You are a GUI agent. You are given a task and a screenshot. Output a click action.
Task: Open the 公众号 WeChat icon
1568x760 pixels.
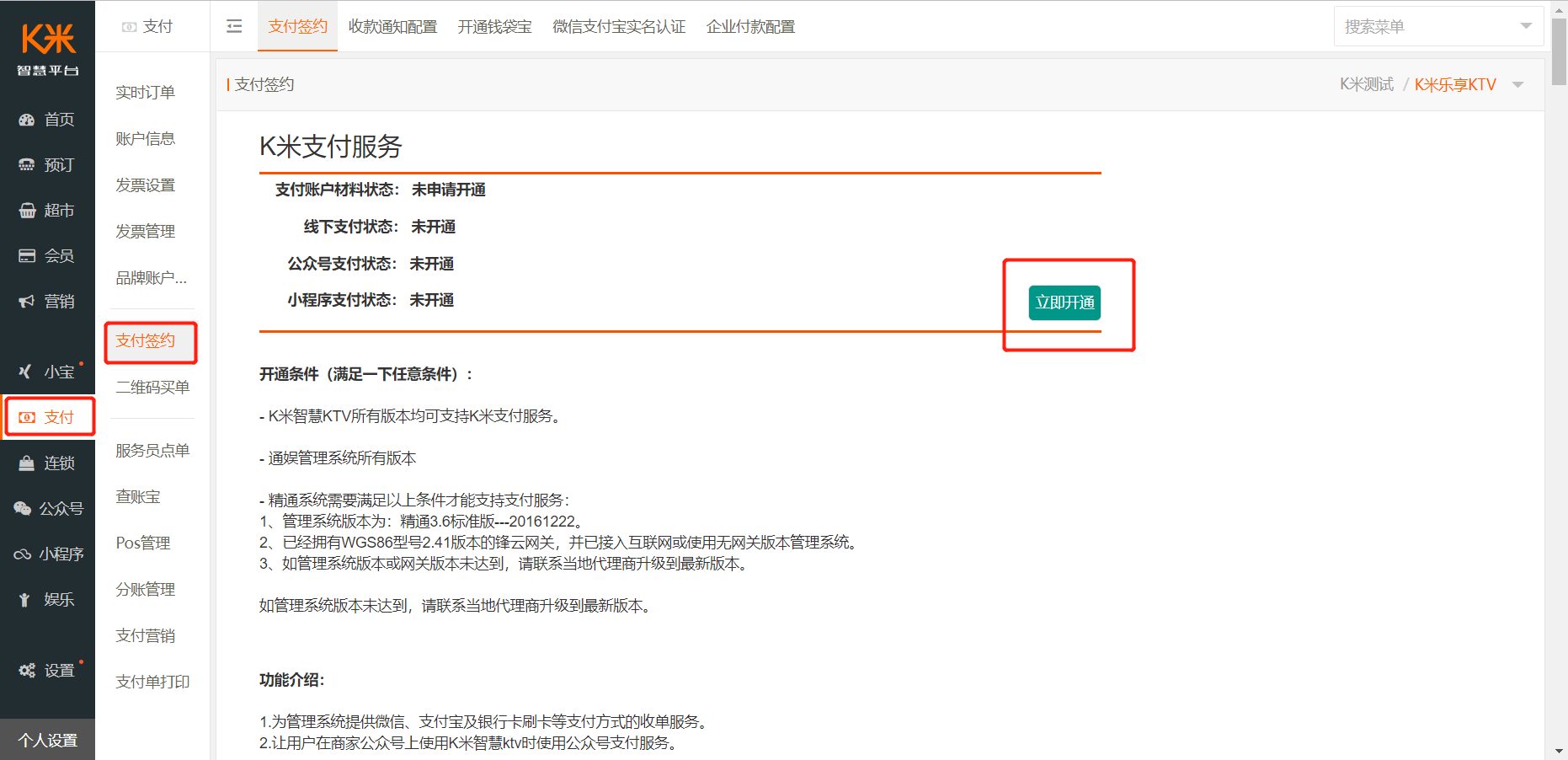point(22,509)
